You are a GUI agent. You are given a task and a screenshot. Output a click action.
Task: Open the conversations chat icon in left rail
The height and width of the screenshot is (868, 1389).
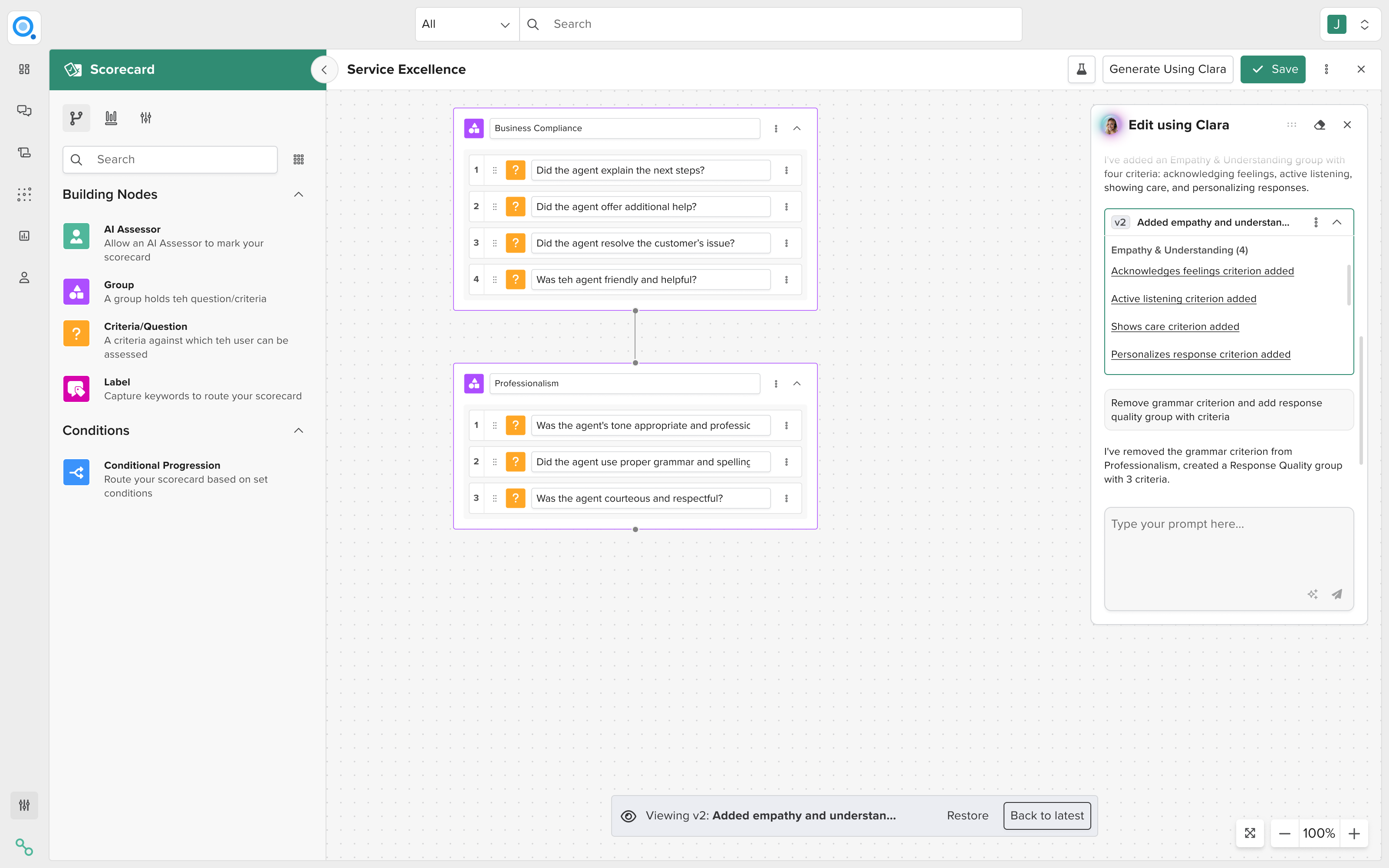tap(24, 111)
